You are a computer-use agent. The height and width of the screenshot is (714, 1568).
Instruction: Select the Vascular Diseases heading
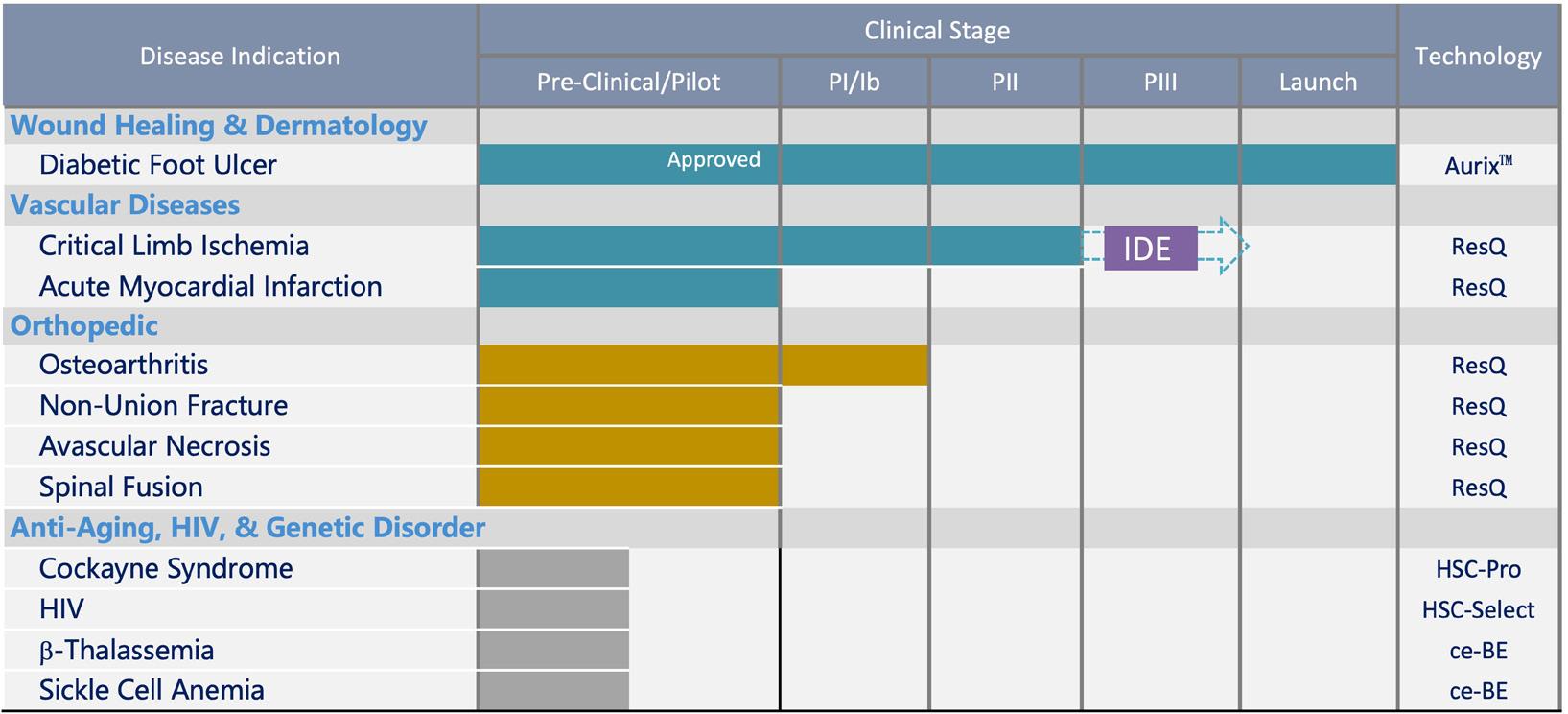tap(125, 205)
